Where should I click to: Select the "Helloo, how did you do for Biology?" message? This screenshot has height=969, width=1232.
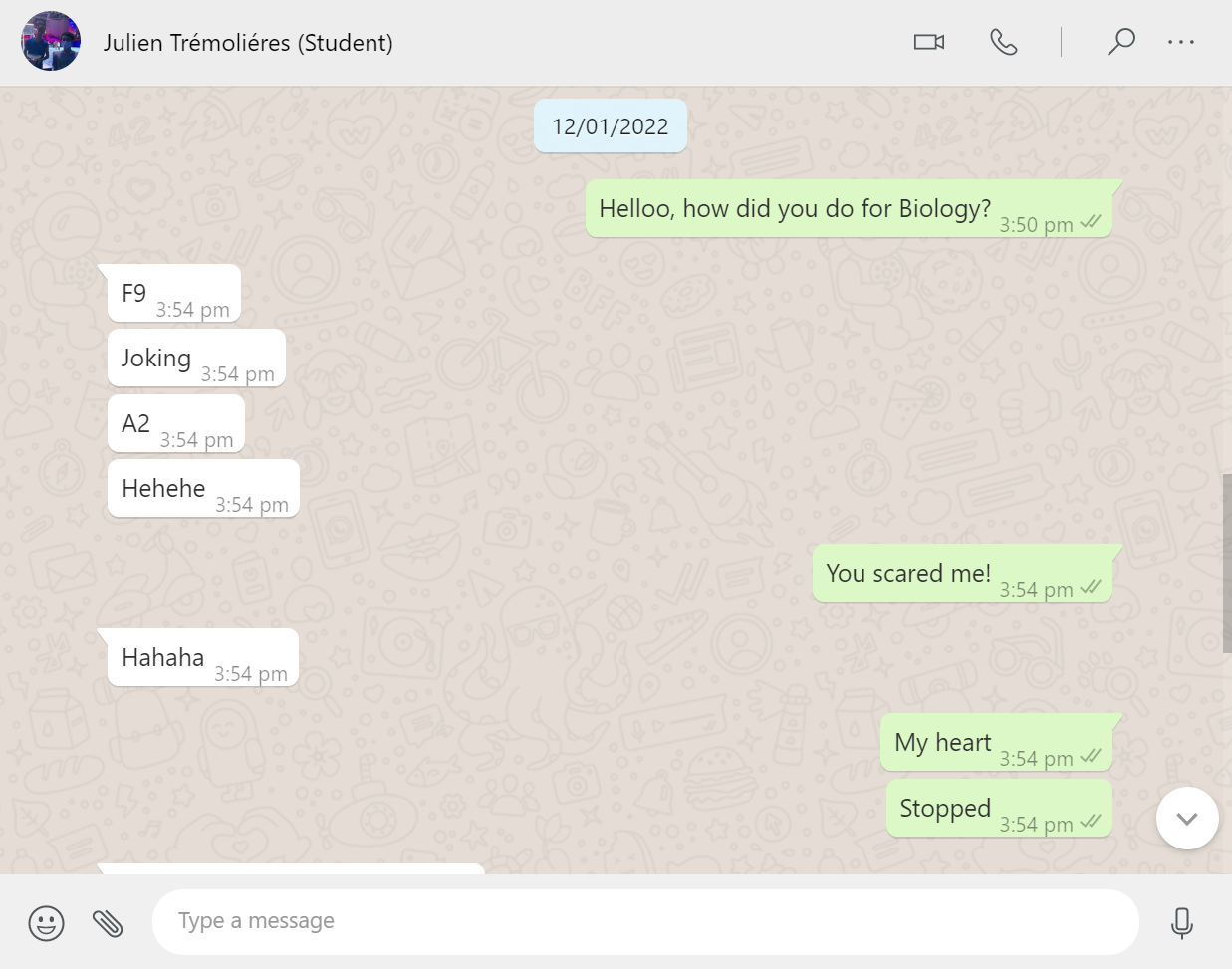(795, 209)
